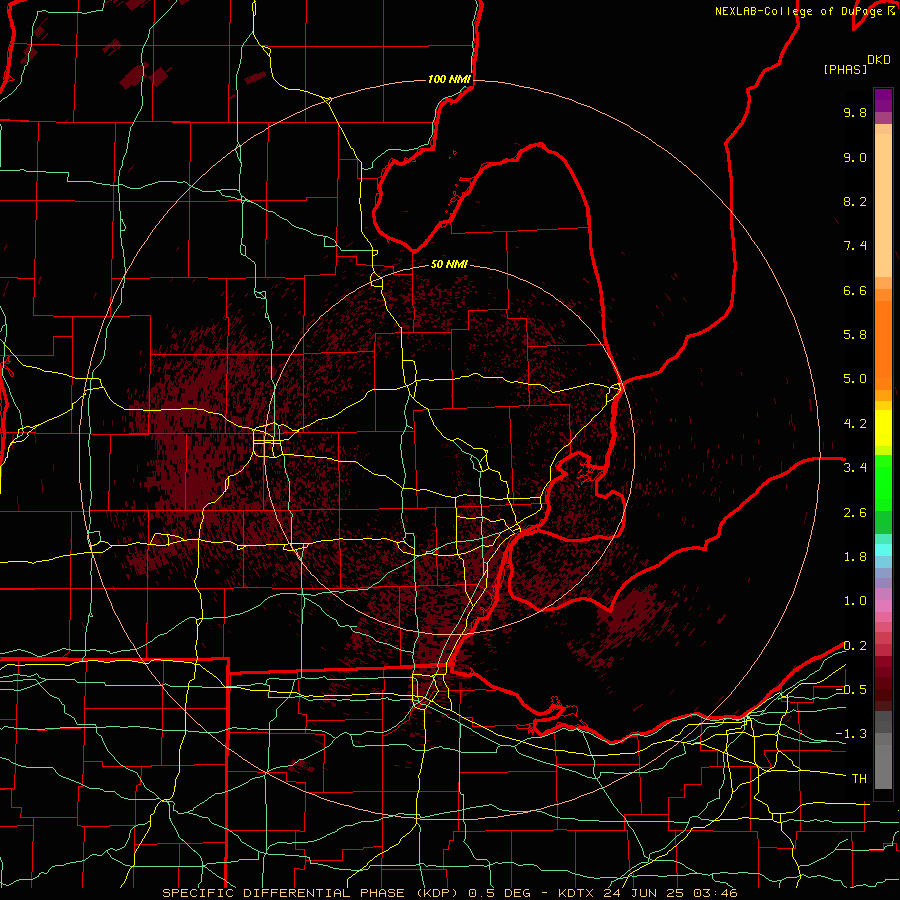Click the 8.2 value on color scale

point(855,201)
